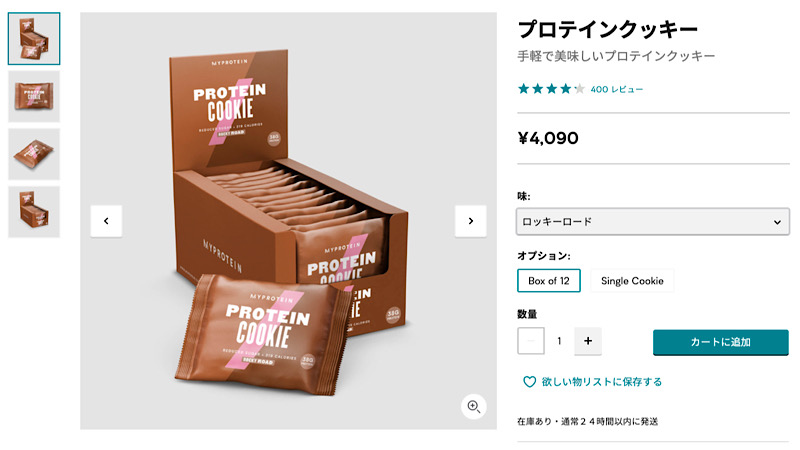The width and height of the screenshot is (800, 450).
Task: Select the first thumbnail of cookie box
Action: point(34,39)
